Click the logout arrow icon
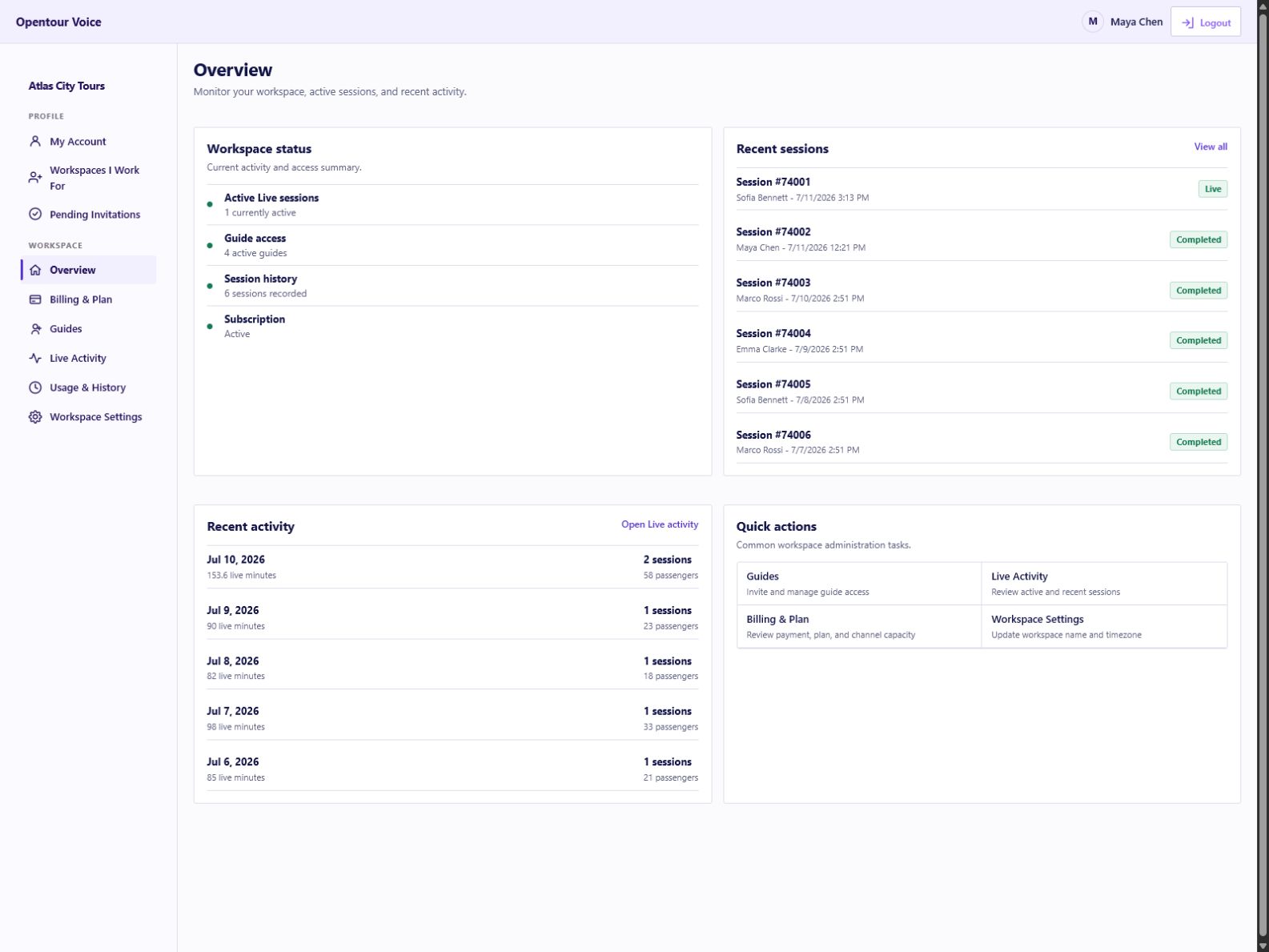 [x=1187, y=22]
